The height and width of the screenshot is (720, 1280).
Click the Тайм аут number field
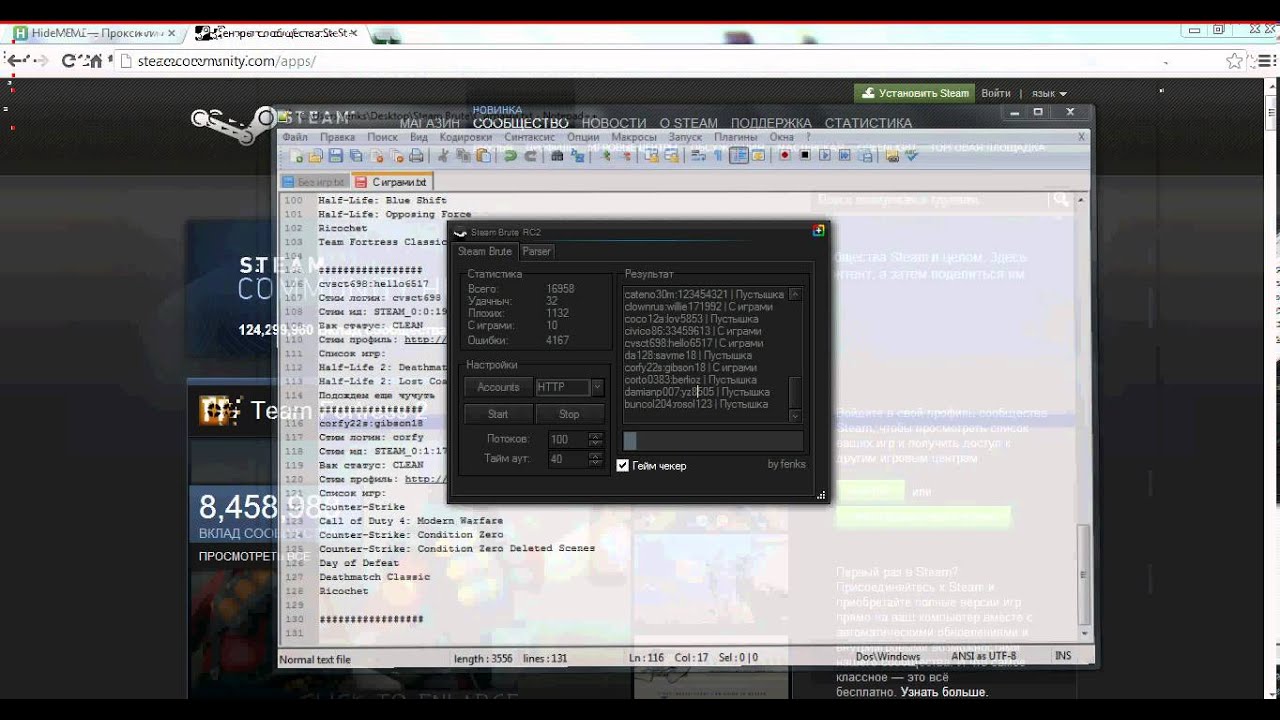(568, 460)
